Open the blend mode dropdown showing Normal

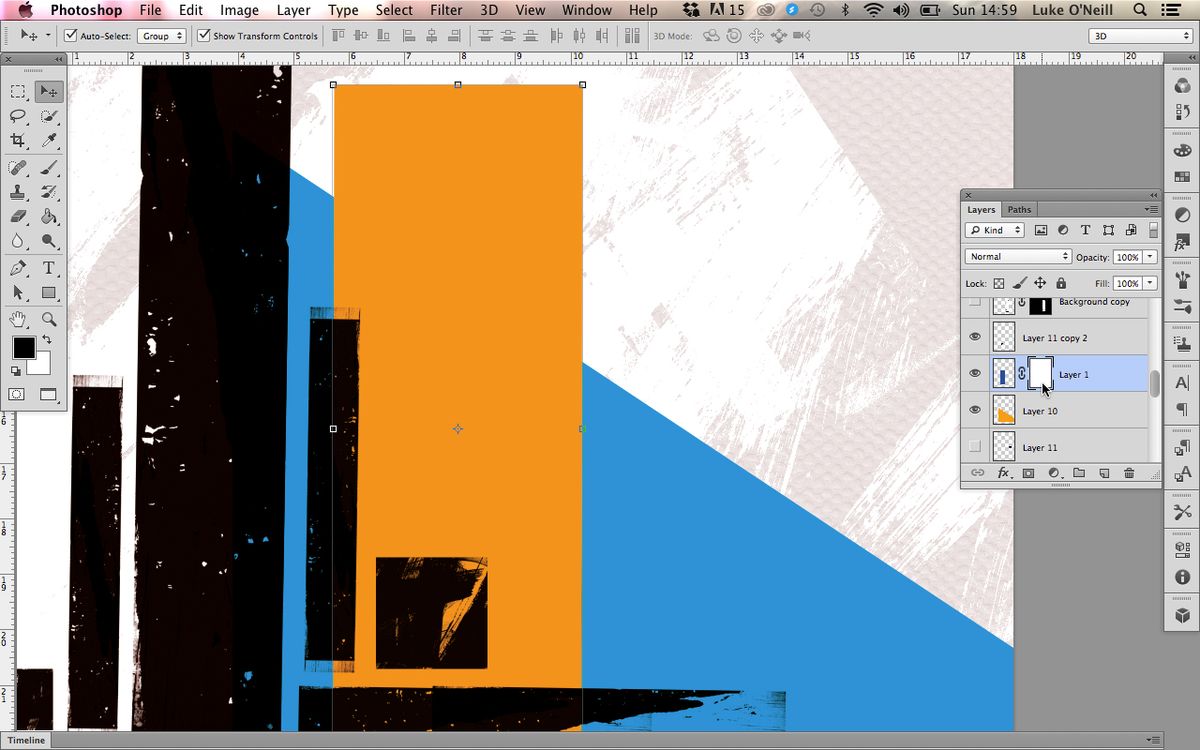coord(1017,256)
